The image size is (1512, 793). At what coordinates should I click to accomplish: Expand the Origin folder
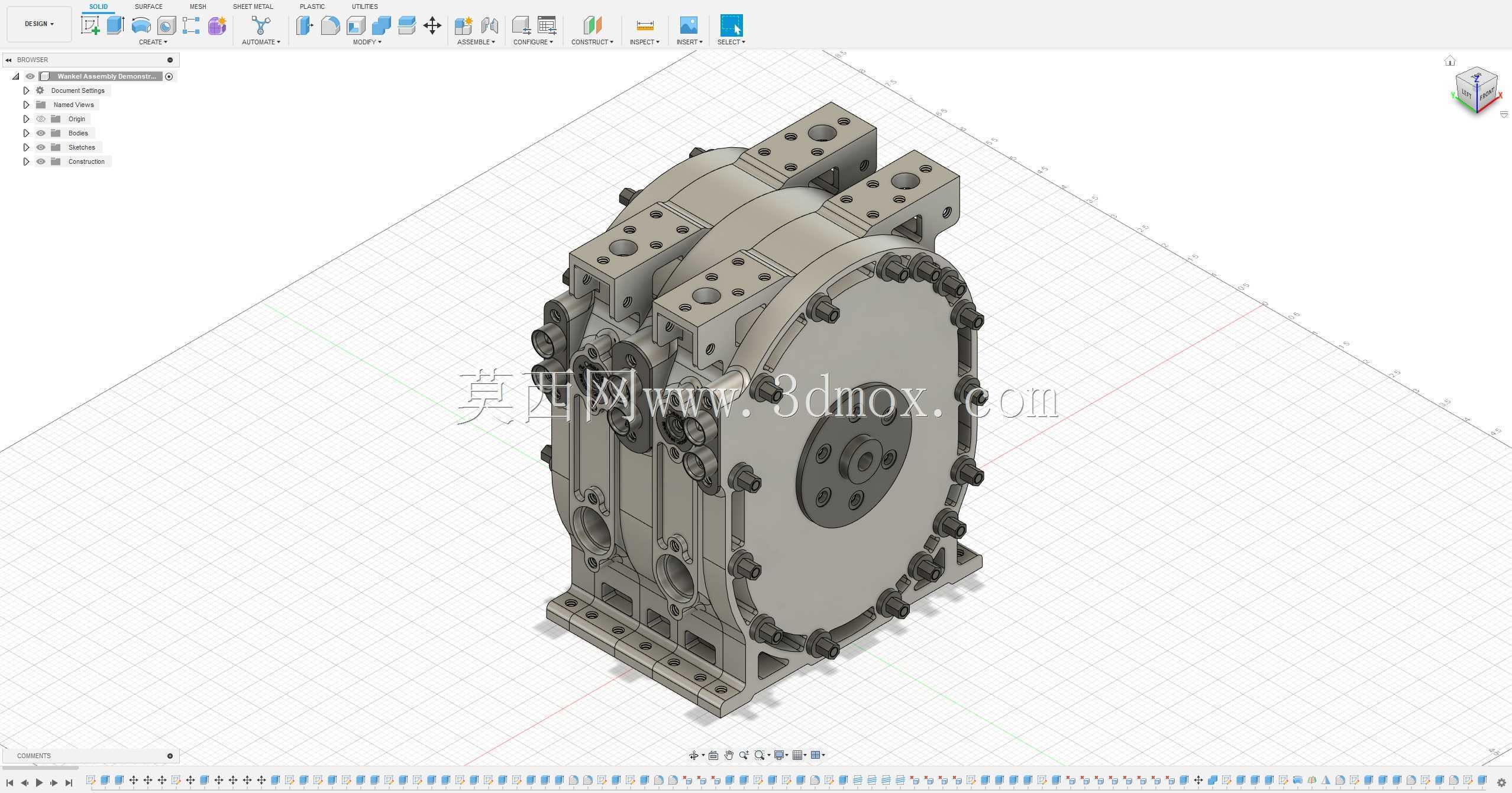[26, 119]
